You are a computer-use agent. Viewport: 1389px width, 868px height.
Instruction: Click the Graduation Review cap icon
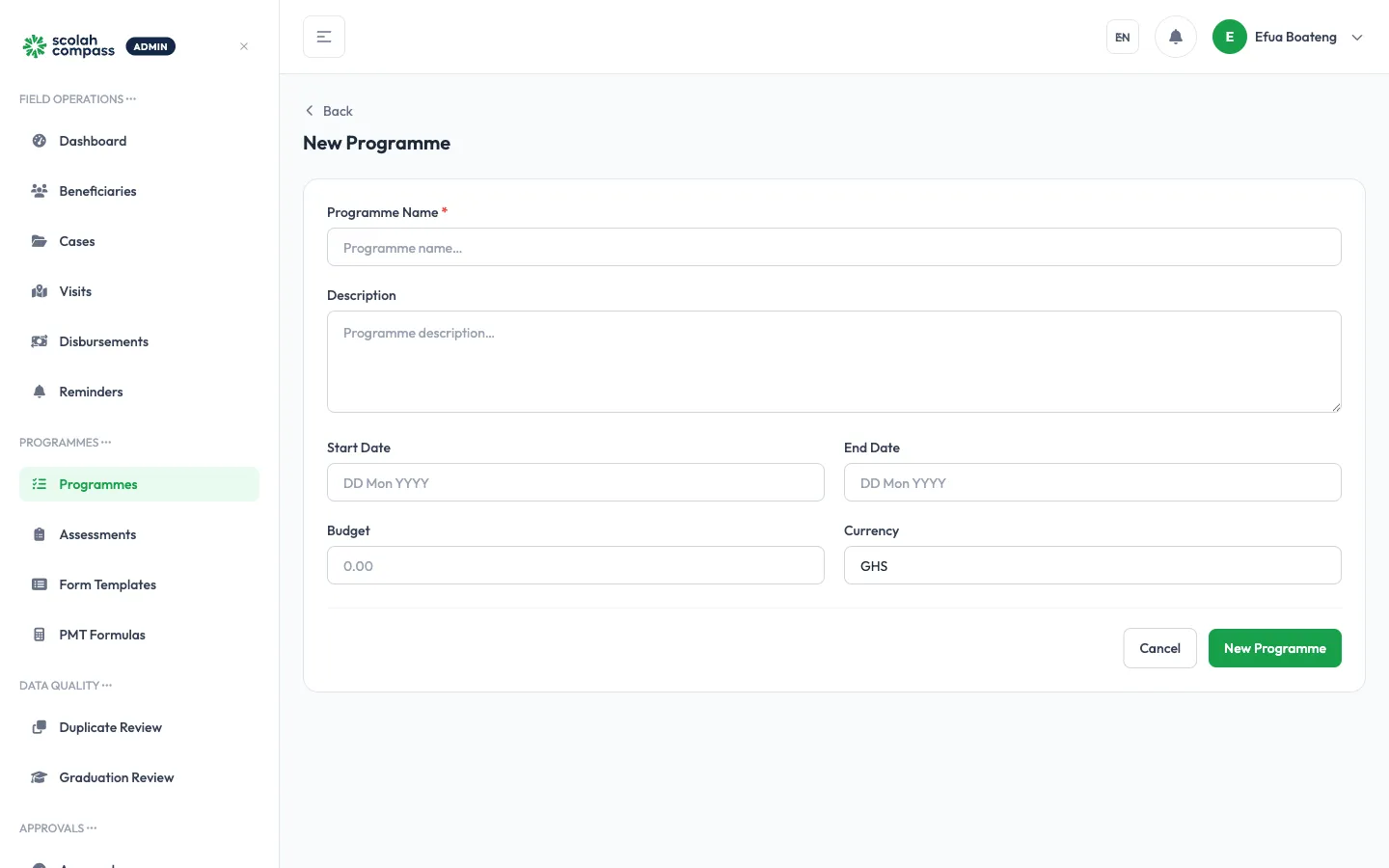[40, 777]
